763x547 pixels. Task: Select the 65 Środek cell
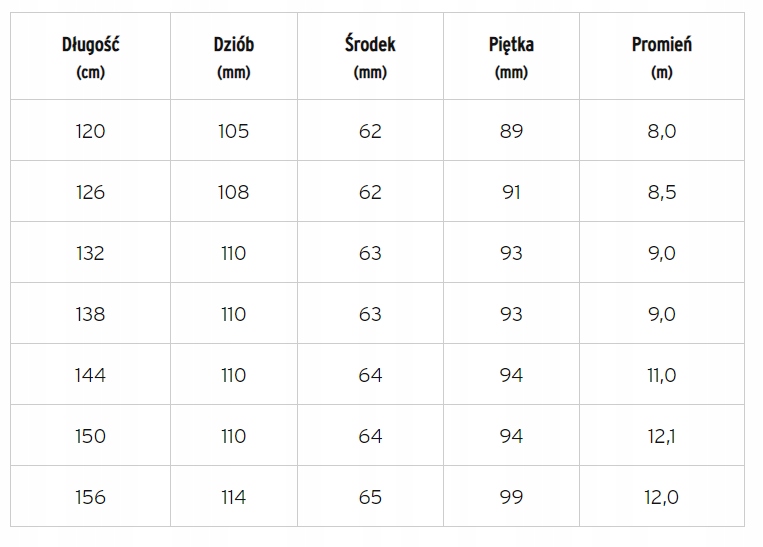370,497
